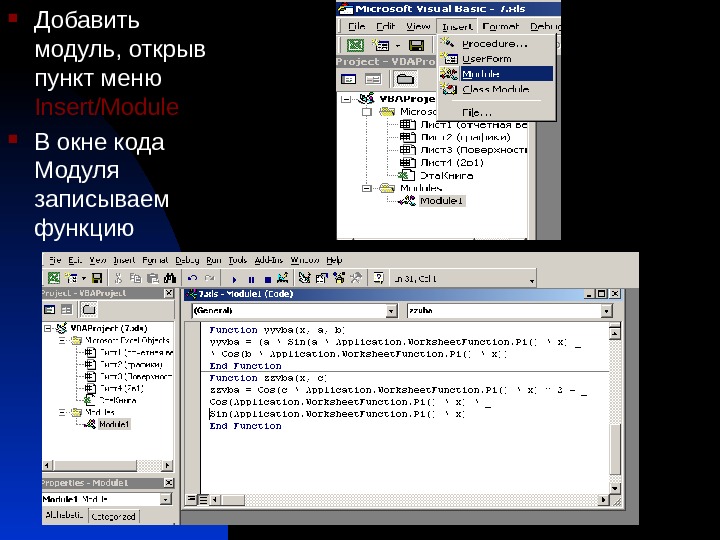Open Insert UserForm dropdown arrow in upper toolbar
The height and width of the screenshot is (540, 720).
pyautogui.click(x=398, y=45)
